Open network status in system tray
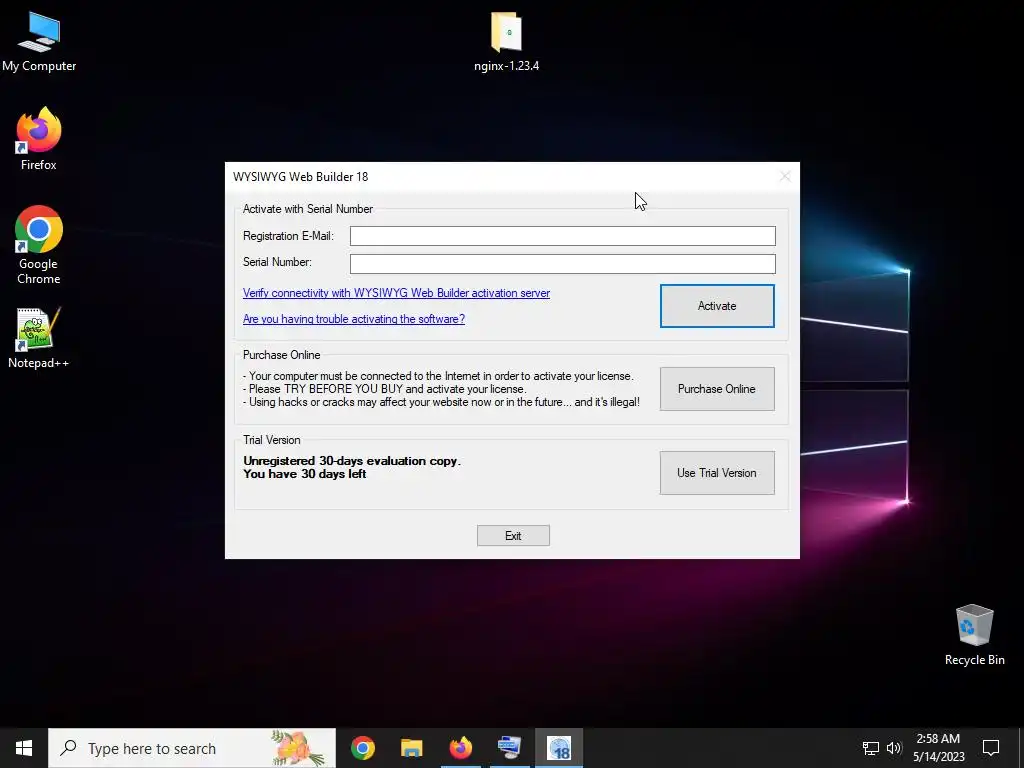 click(x=871, y=748)
